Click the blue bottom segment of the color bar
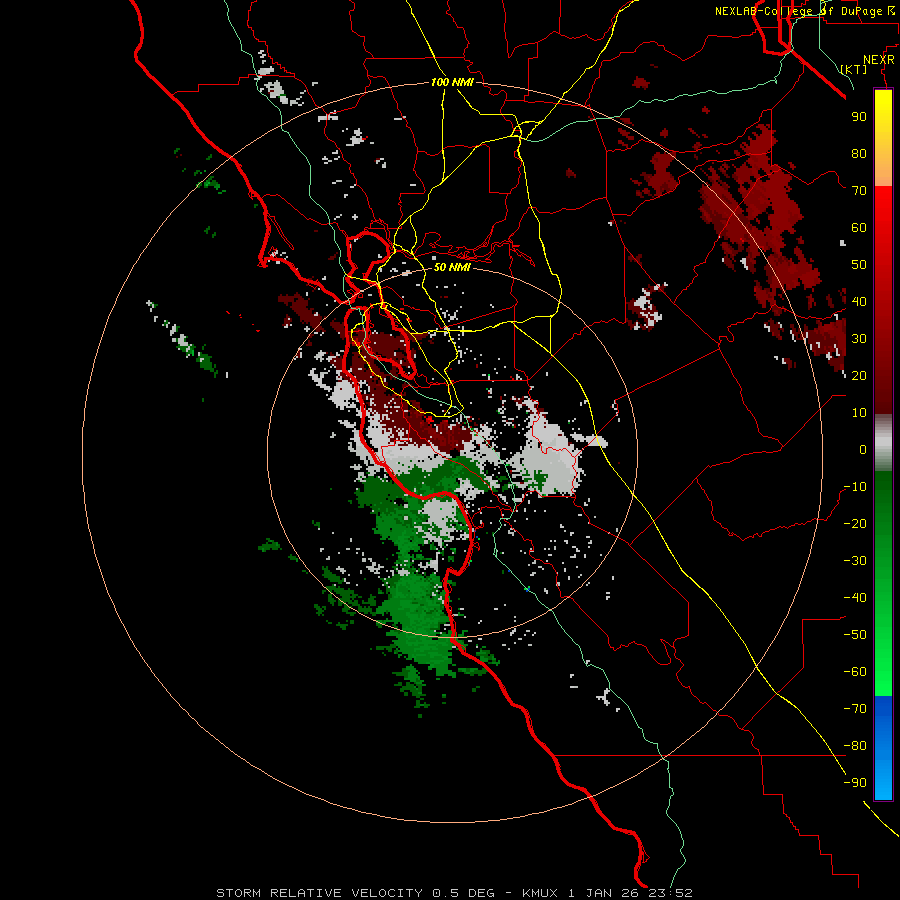 [x=883, y=748]
